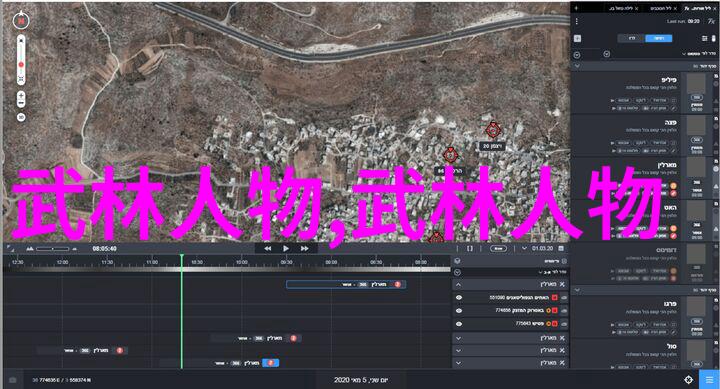Toggle visibility of layer 501090

pyautogui.click(x=459, y=298)
